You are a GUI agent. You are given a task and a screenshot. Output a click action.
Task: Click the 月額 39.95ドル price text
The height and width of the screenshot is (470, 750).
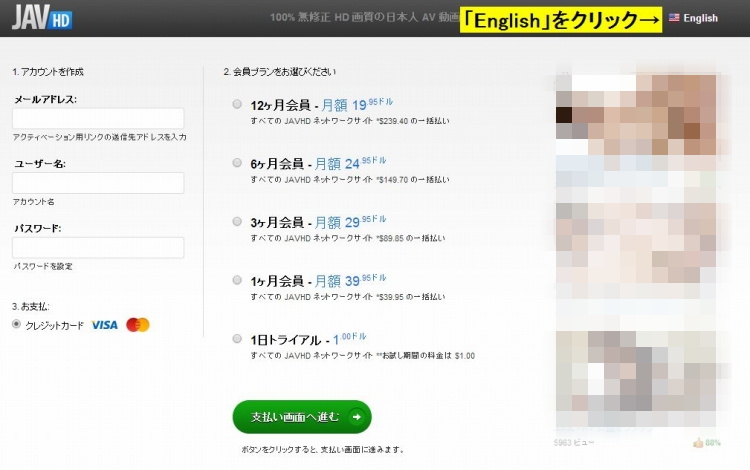coord(350,280)
